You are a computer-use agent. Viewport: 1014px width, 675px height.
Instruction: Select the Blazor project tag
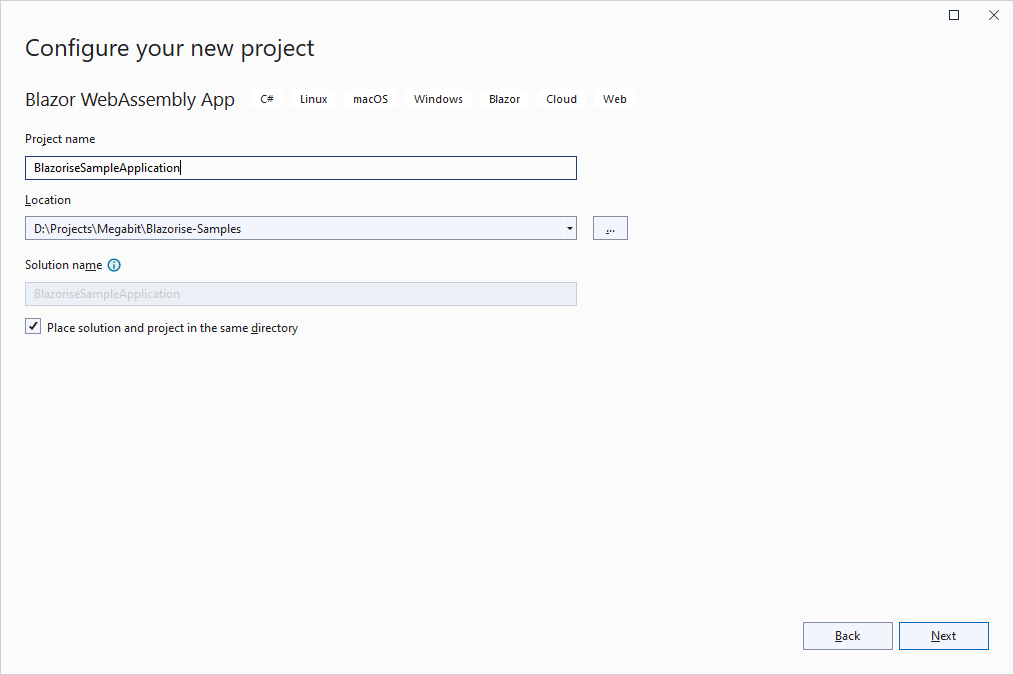504,98
